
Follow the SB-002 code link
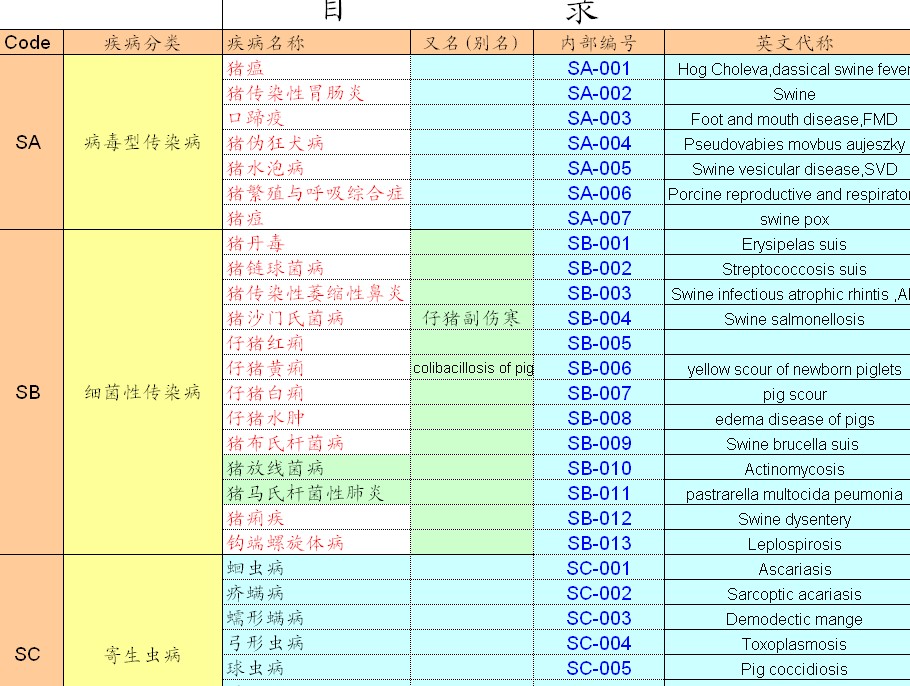coord(599,268)
